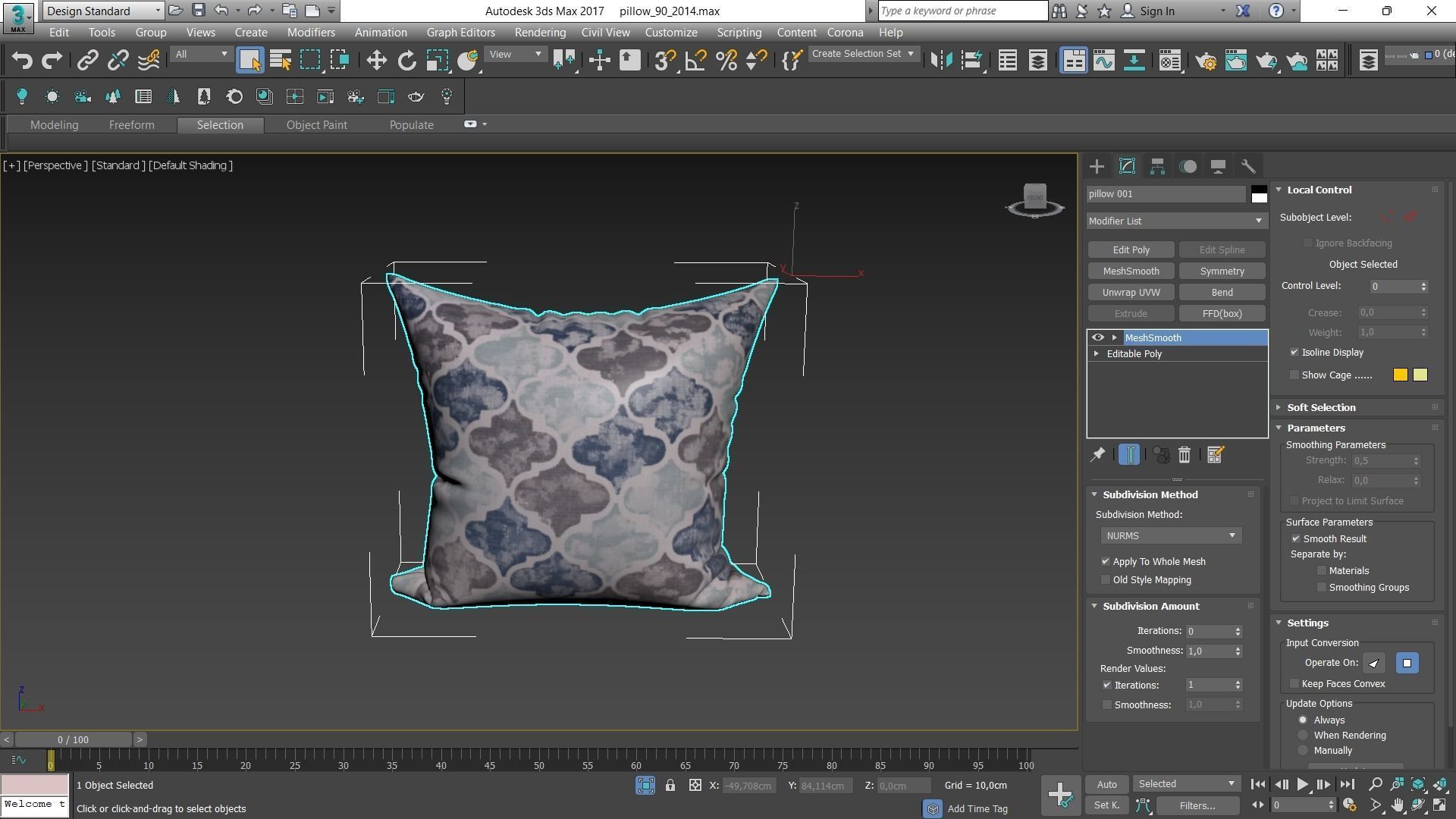Choose the Select and Move tool
This screenshot has height=819, width=1456.
tap(376, 60)
